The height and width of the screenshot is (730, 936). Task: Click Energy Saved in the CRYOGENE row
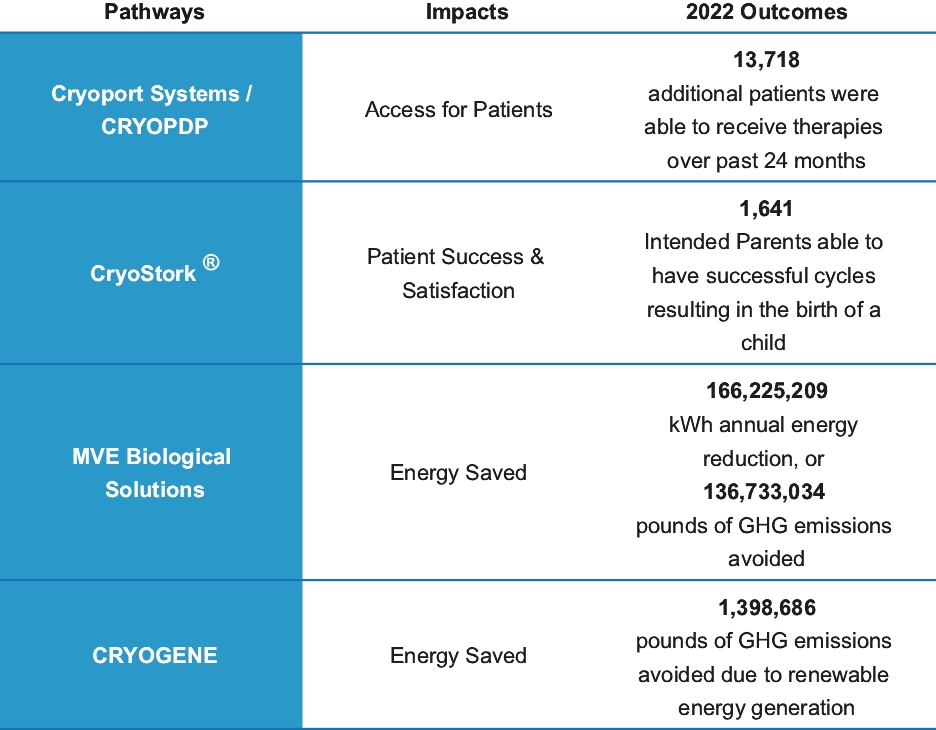(x=458, y=657)
